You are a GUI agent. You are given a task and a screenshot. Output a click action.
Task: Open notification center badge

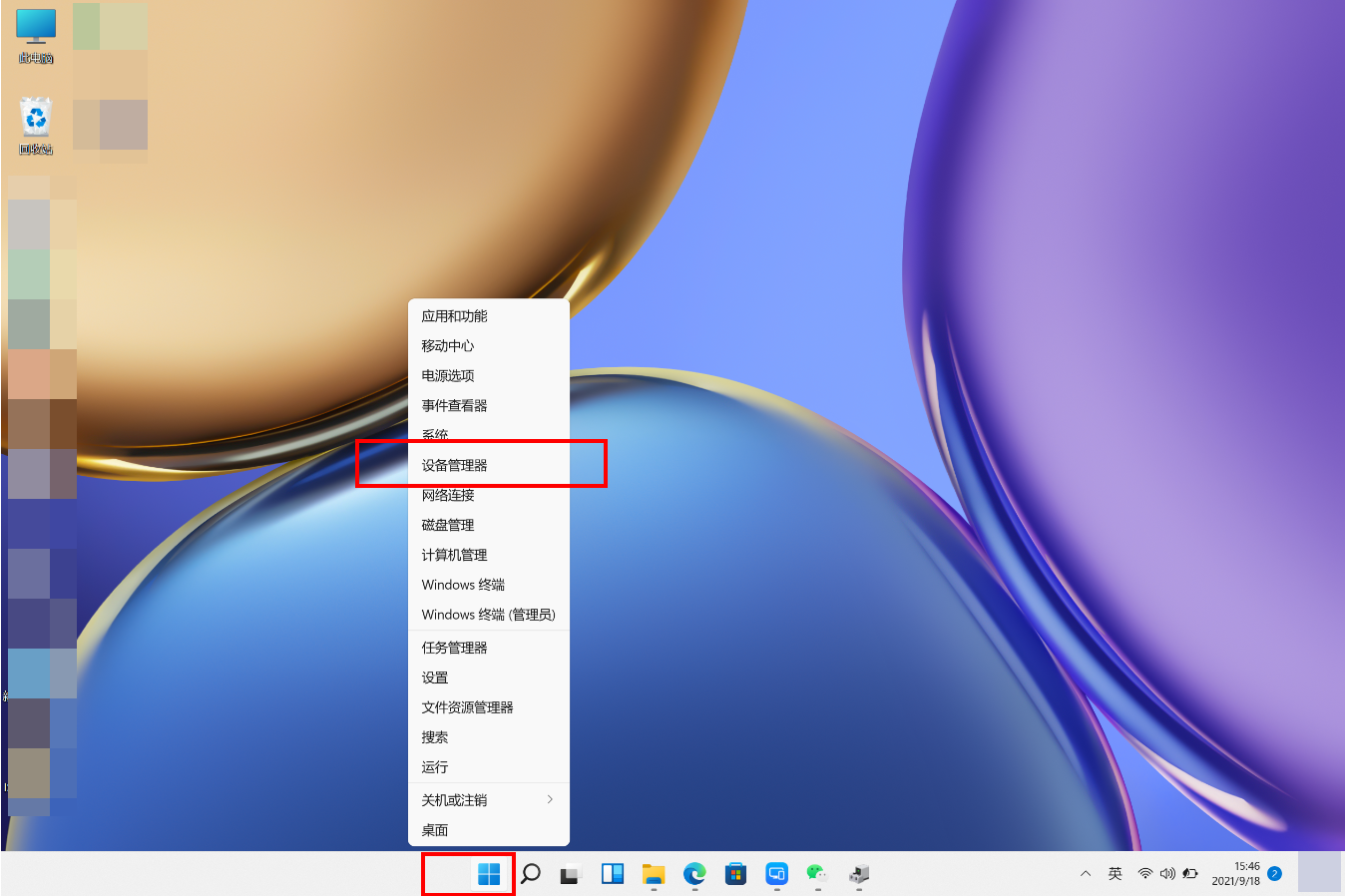click(1274, 874)
